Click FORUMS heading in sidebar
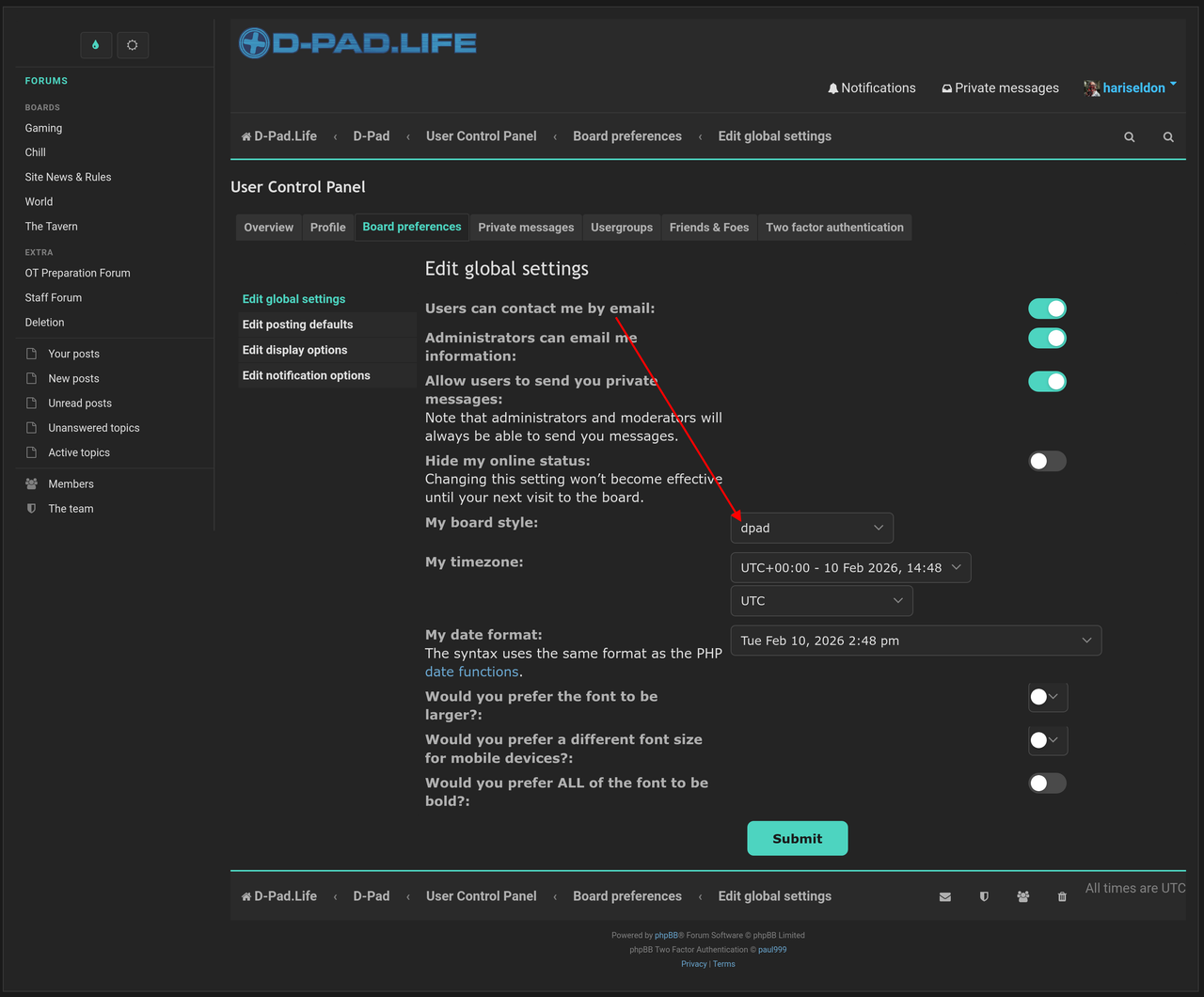Viewport: 1204px width, 997px height. click(46, 81)
